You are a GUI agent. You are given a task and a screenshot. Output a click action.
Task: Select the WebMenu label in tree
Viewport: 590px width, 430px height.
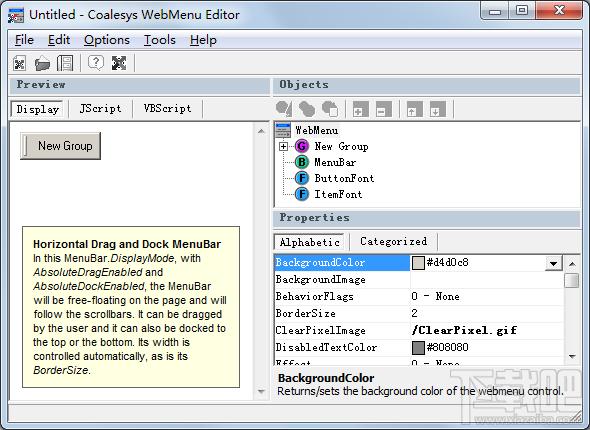[316, 131]
